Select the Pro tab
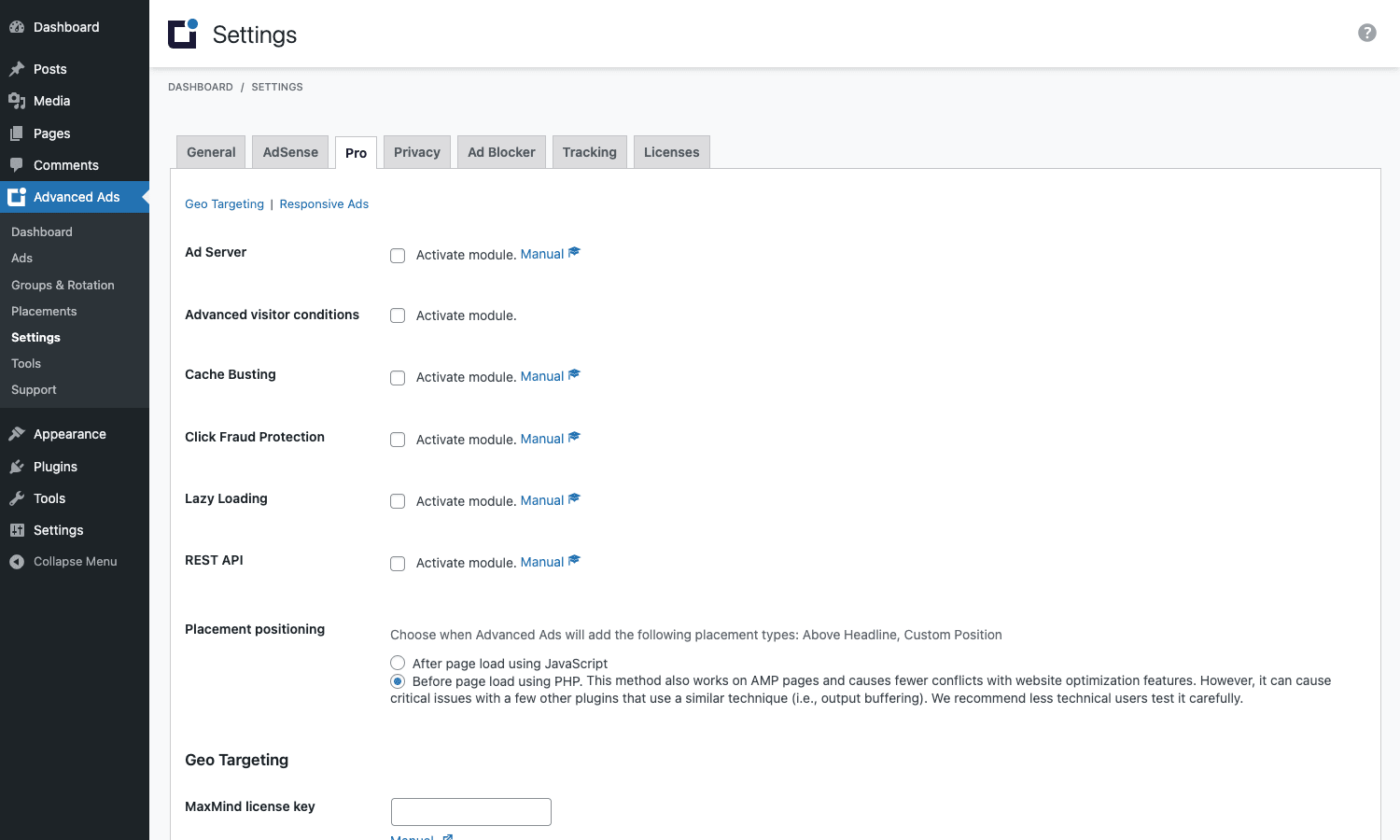 click(356, 153)
